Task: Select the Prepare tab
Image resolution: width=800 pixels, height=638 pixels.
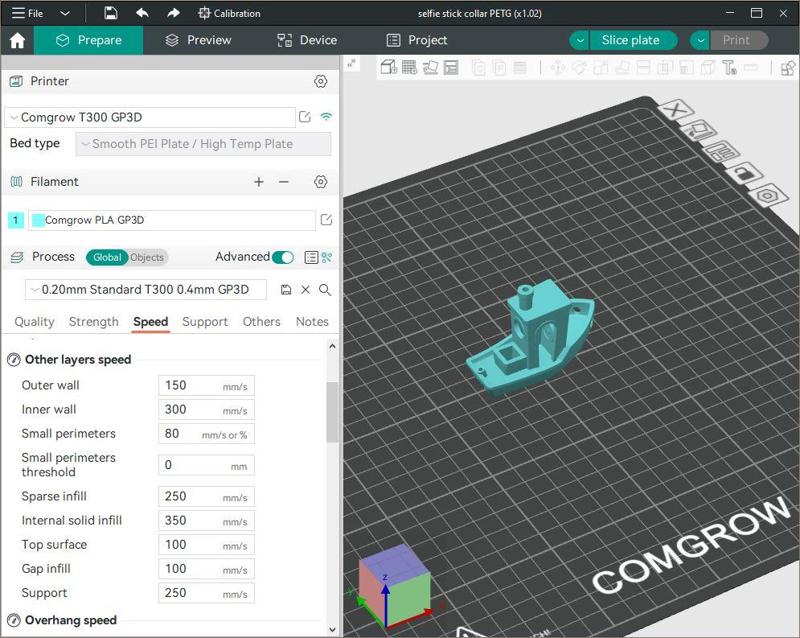Action: (89, 40)
